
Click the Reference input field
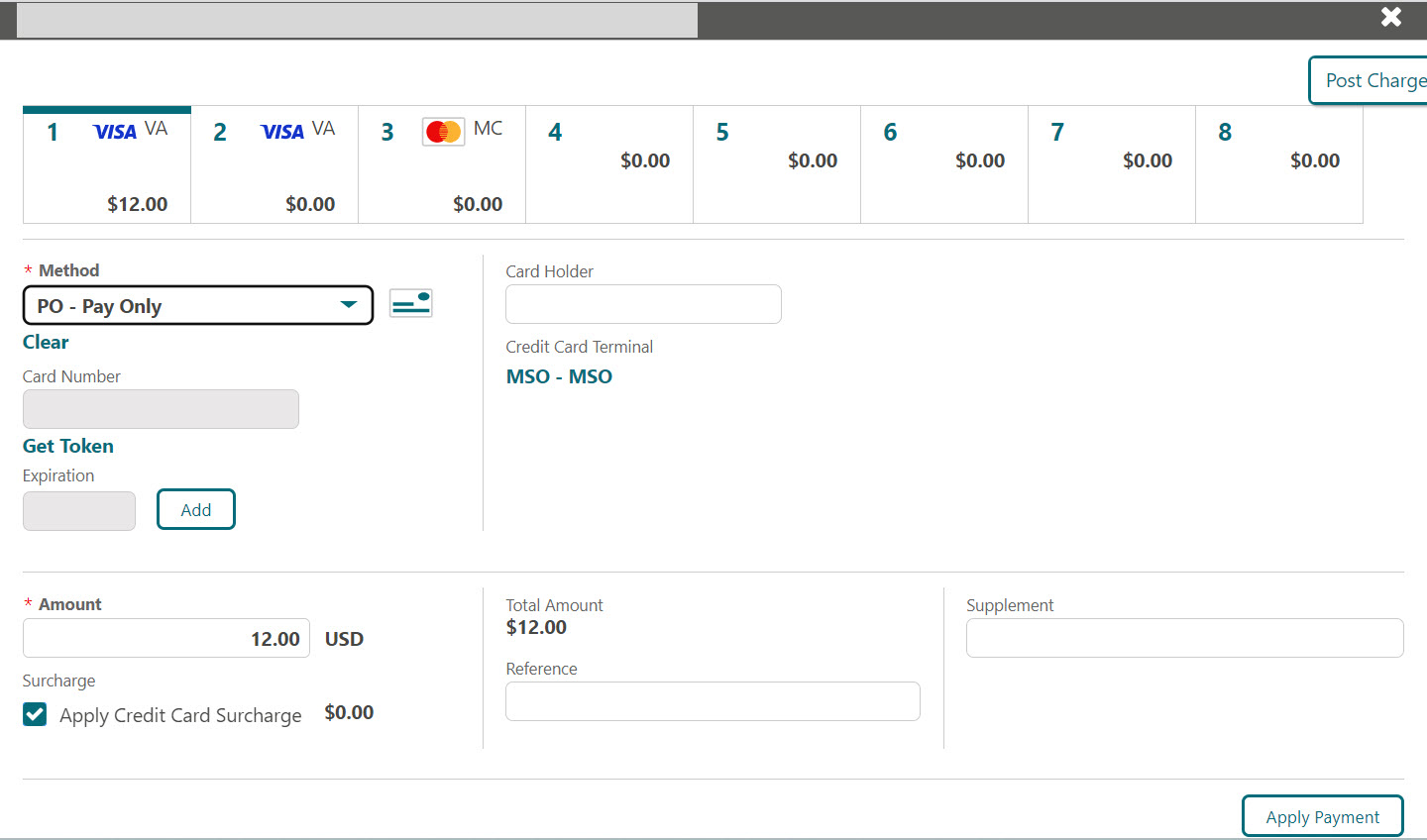(x=712, y=701)
